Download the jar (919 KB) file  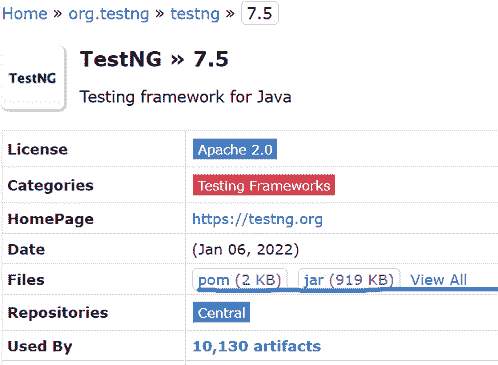349,280
